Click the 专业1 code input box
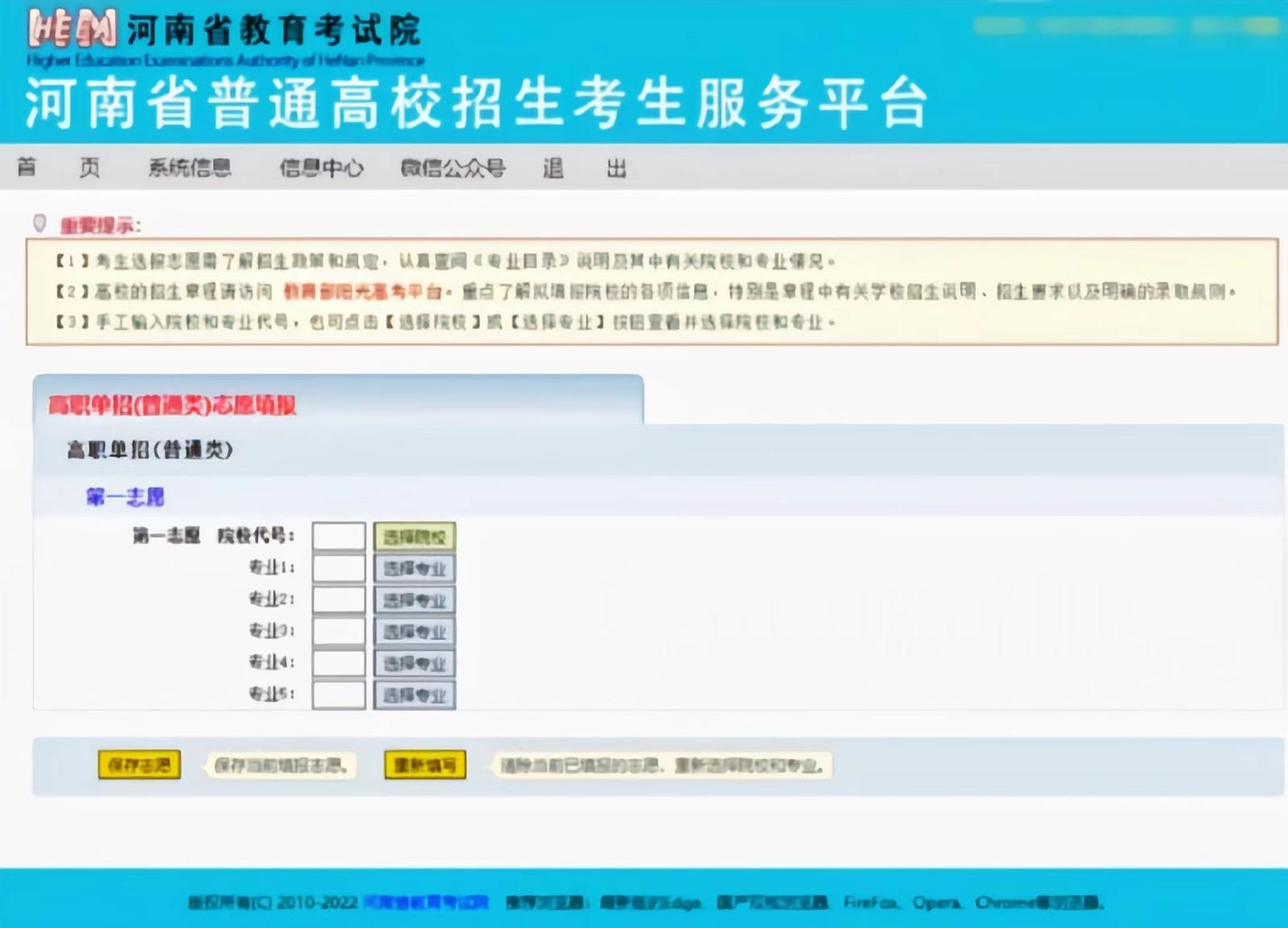Image resolution: width=1288 pixels, height=928 pixels. (339, 569)
